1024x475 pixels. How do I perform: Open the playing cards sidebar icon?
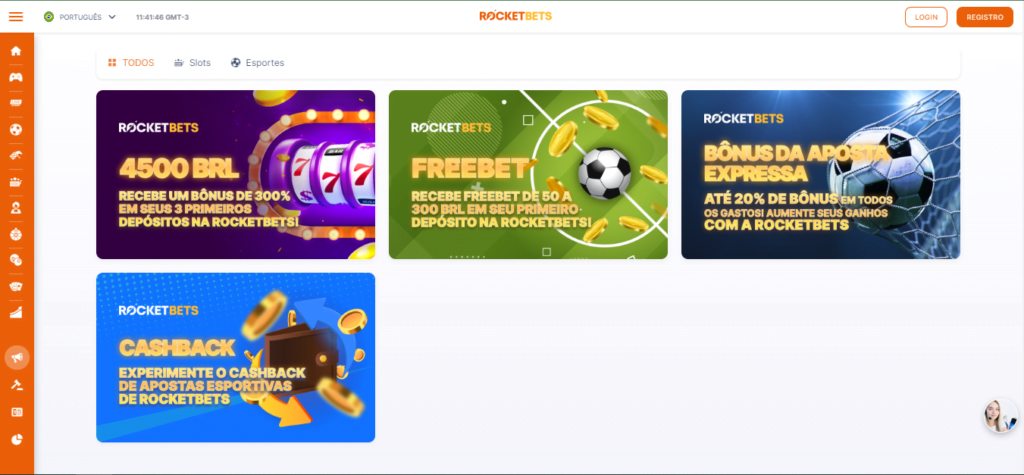[16, 286]
